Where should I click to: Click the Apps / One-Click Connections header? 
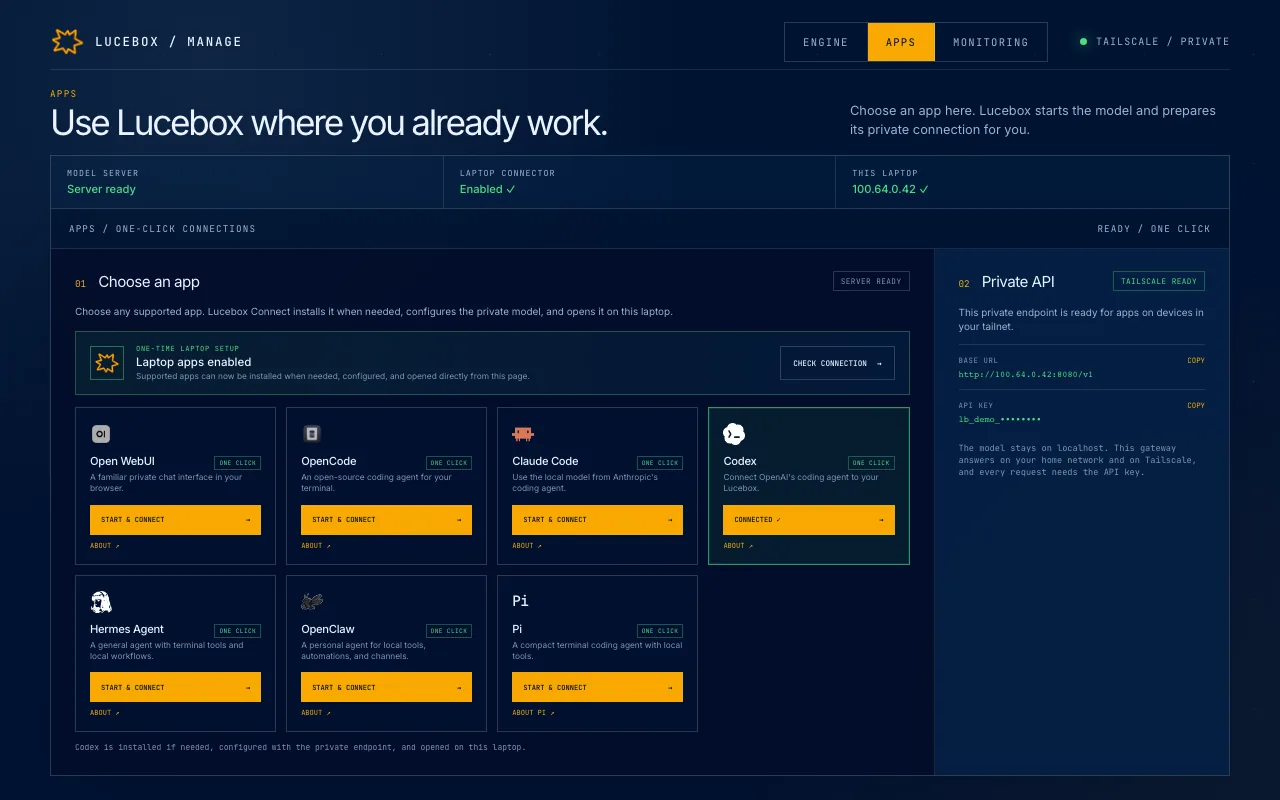click(162, 229)
